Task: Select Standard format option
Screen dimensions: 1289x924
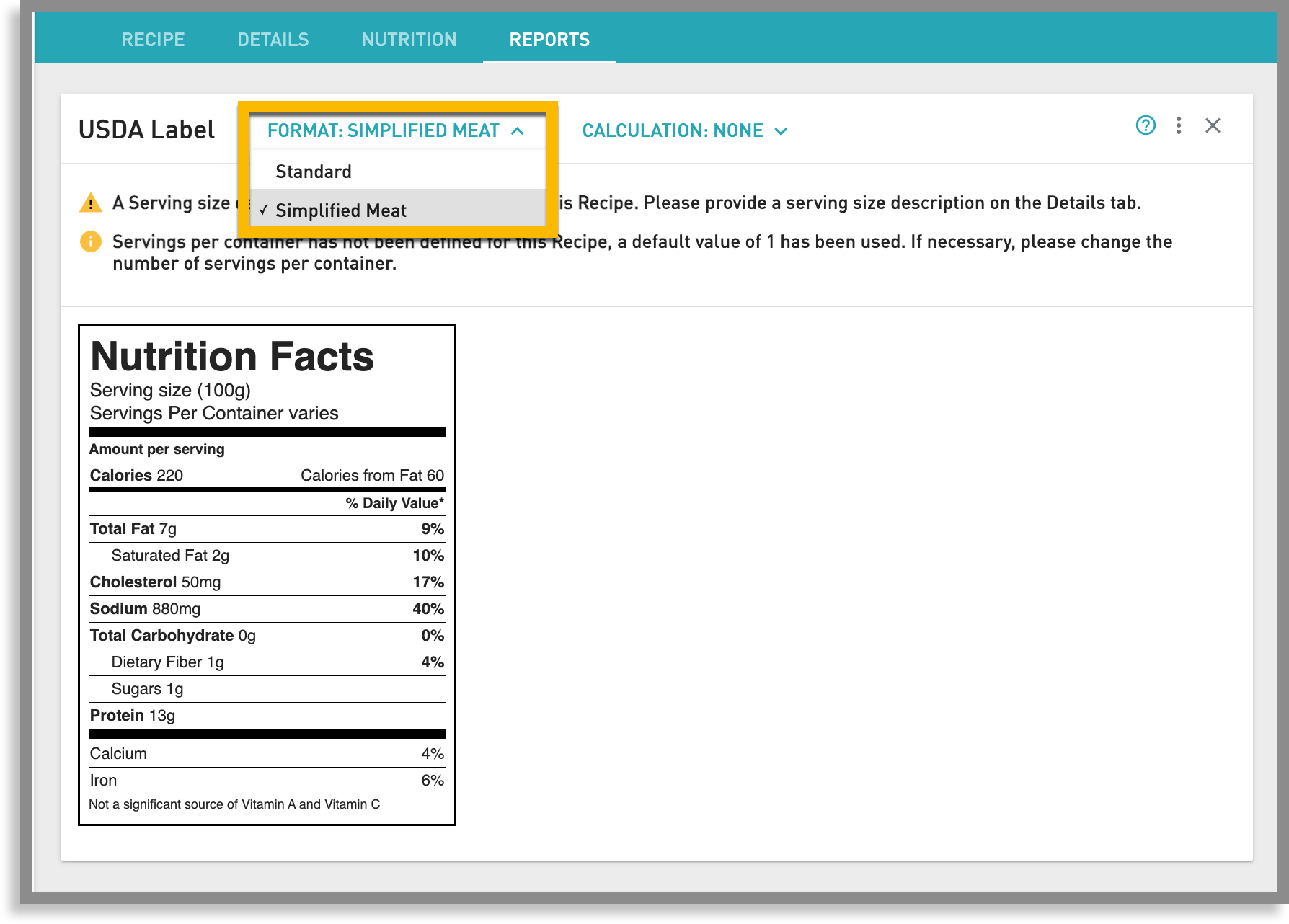Action: (313, 171)
